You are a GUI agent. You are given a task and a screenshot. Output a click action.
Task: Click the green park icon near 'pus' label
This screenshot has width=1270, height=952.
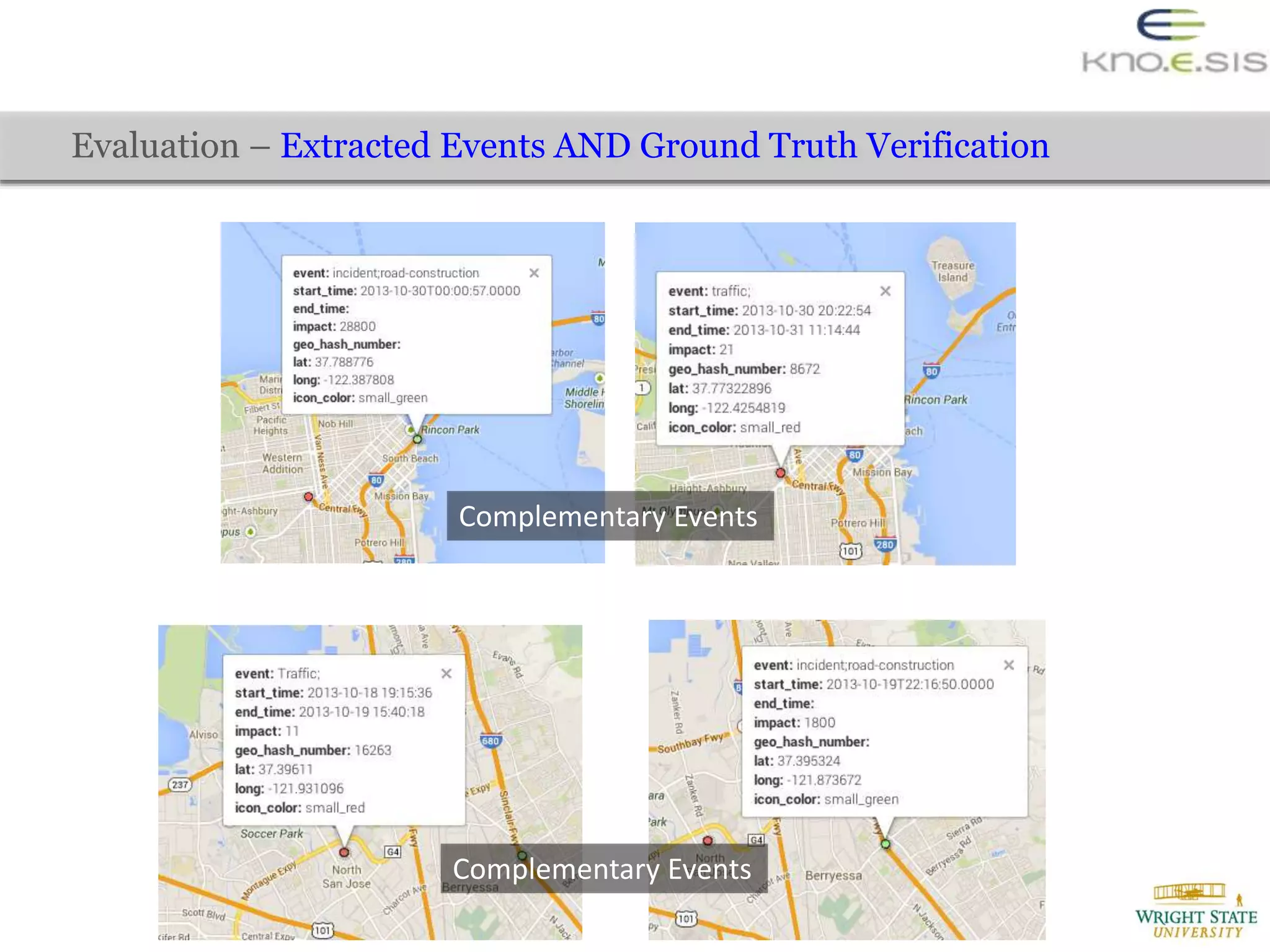(x=250, y=532)
